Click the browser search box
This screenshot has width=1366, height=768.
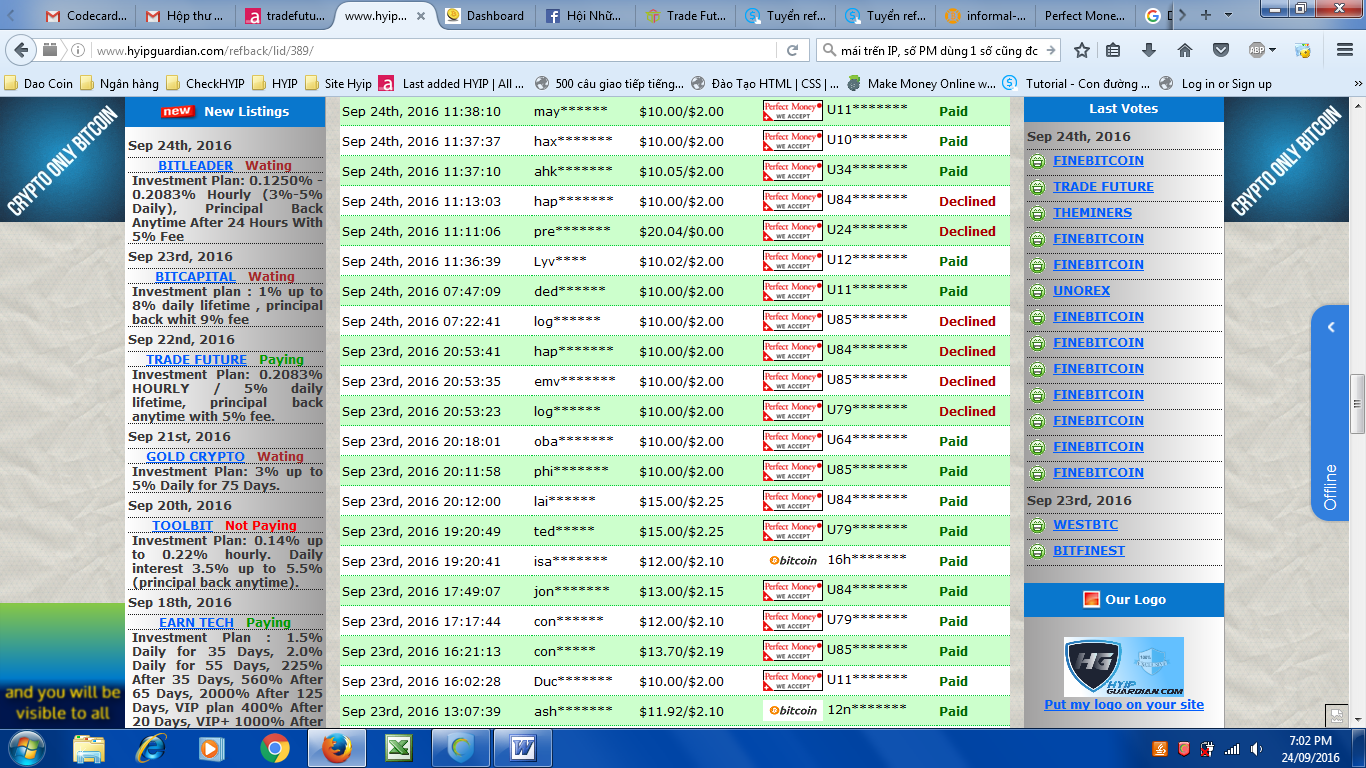tap(940, 50)
